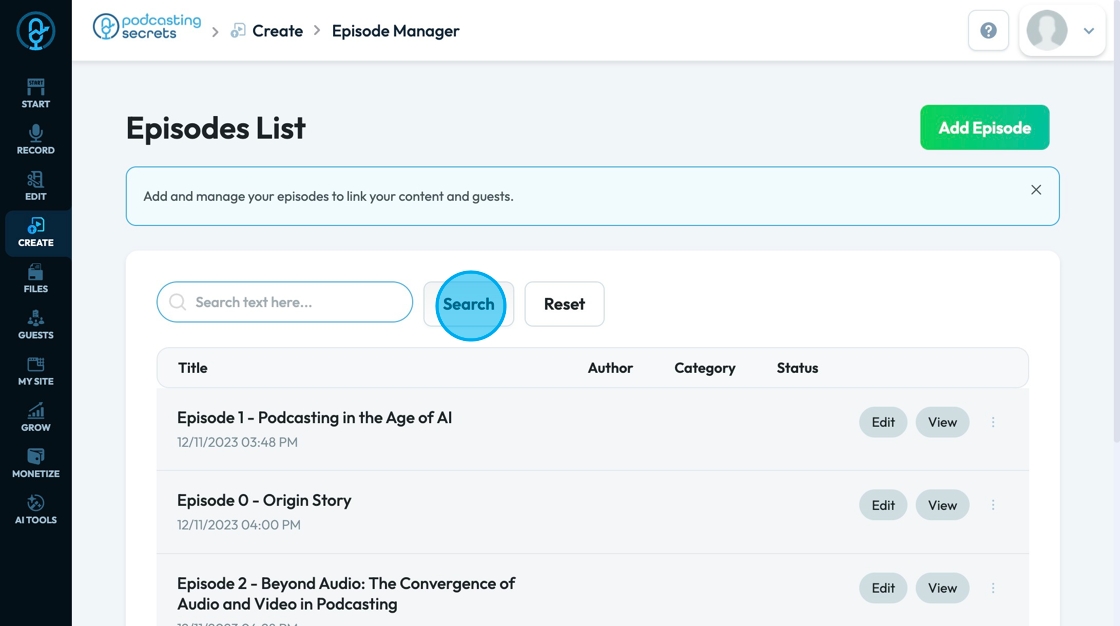Open the Start section in sidebar

tap(35, 93)
